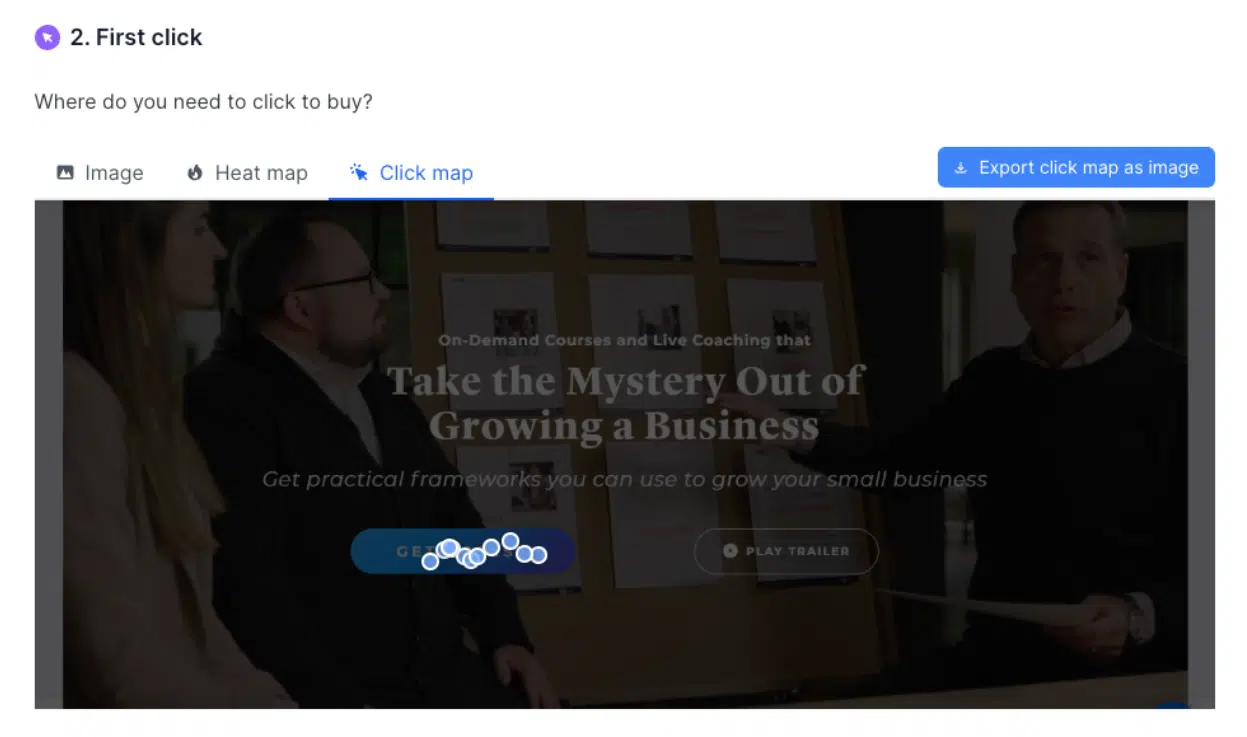Image resolution: width=1247 pixels, height=737 pixels.
Task: Click the blue Get button under click dots
Action: pos(462,551)
